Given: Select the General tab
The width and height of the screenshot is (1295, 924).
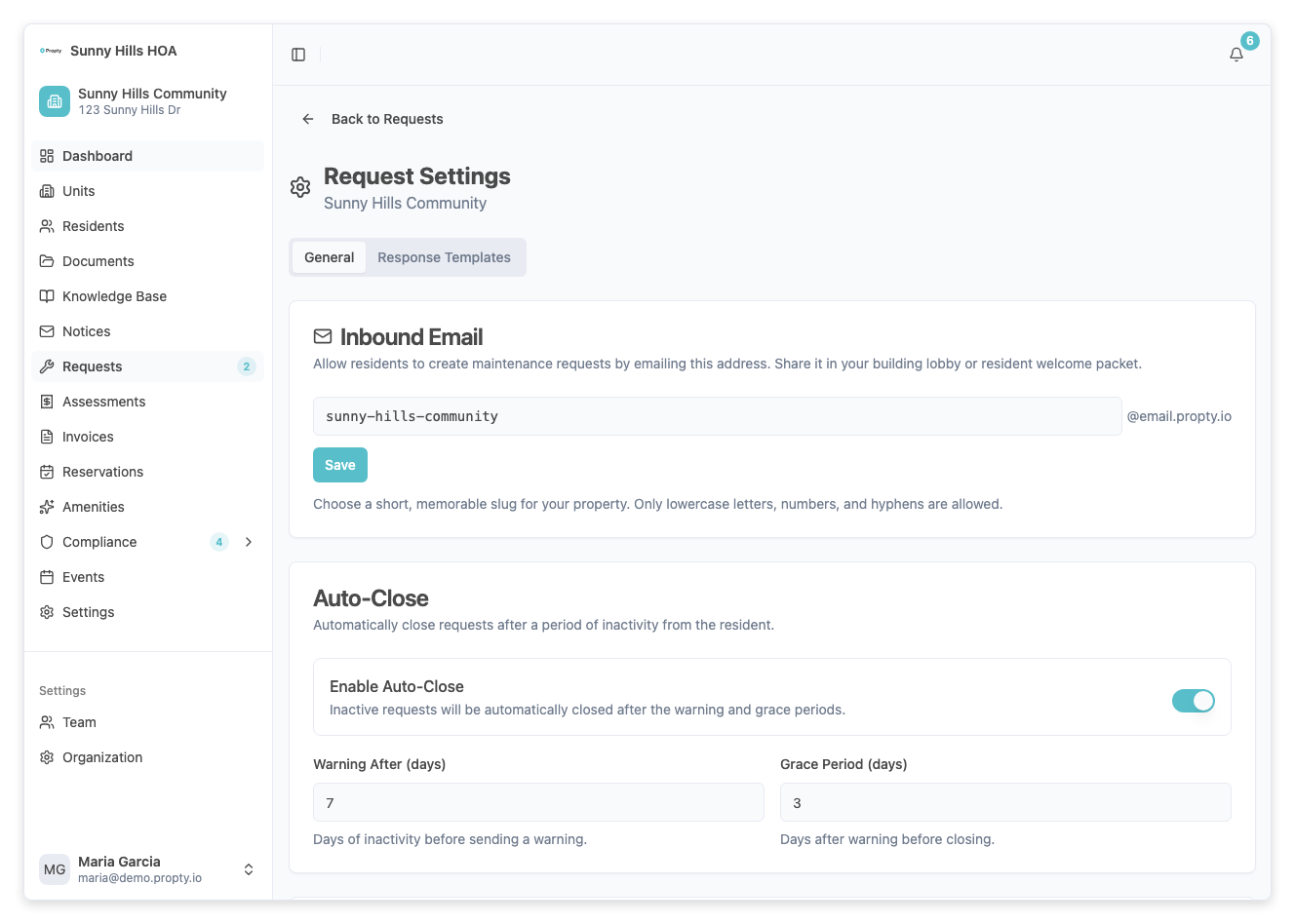Looking at the screenshot, I should (x=329, y=256).
